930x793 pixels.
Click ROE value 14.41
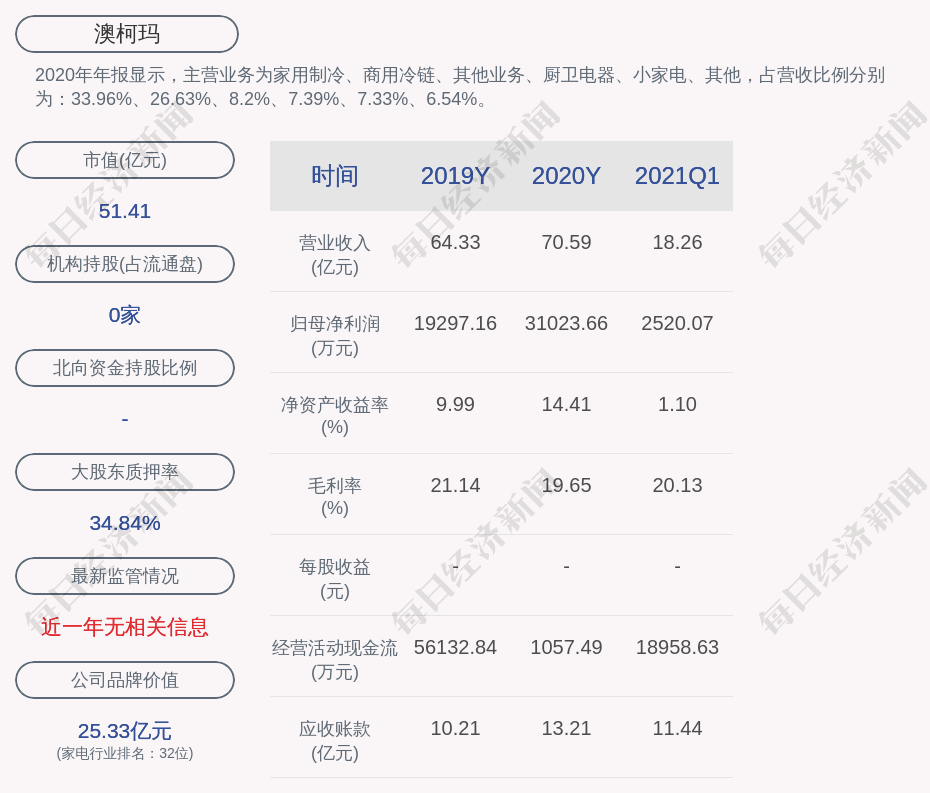pyautogui.click(x=566, y=405)
